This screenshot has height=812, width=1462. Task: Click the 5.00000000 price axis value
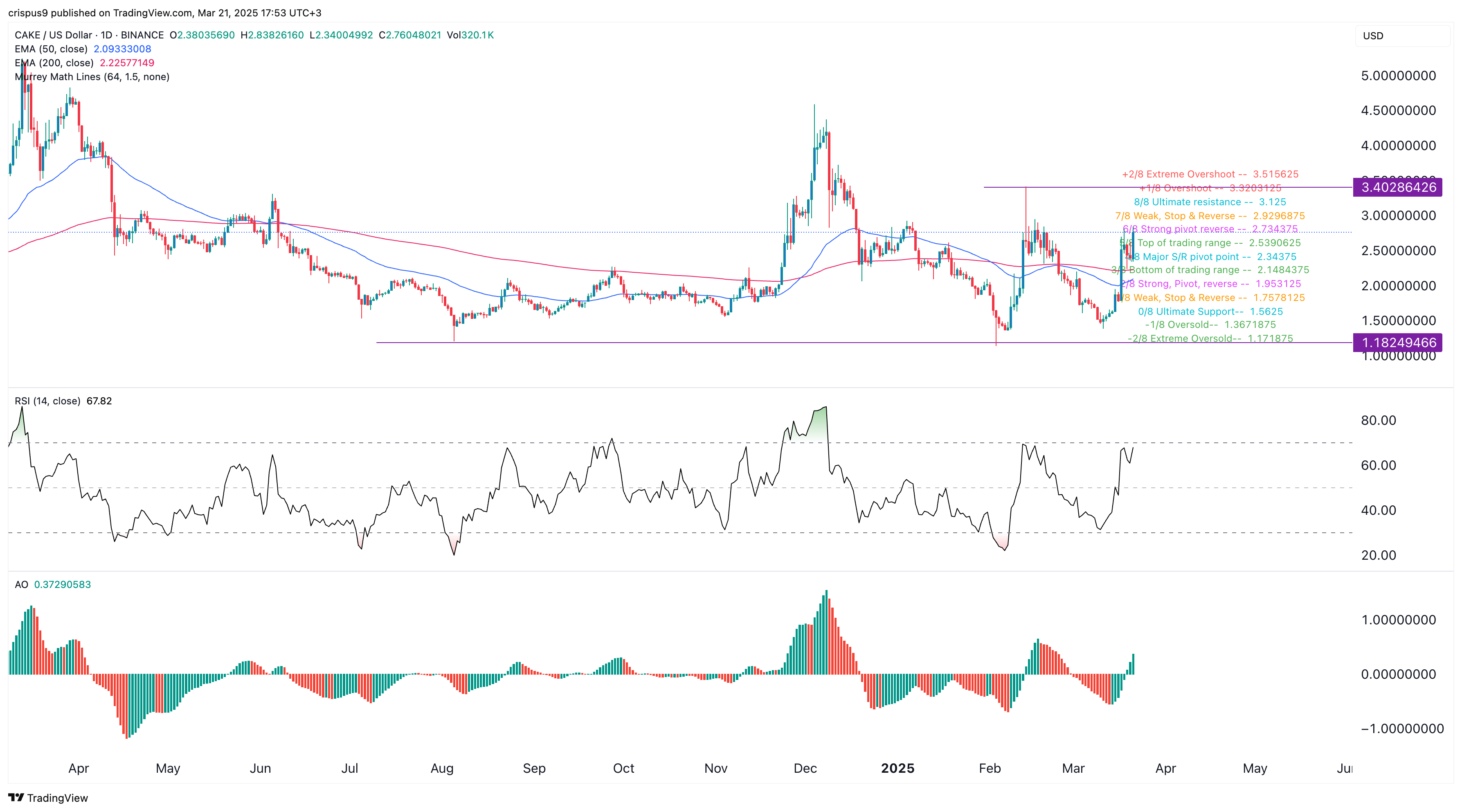pyautogui.click(x=1399, y=76)
